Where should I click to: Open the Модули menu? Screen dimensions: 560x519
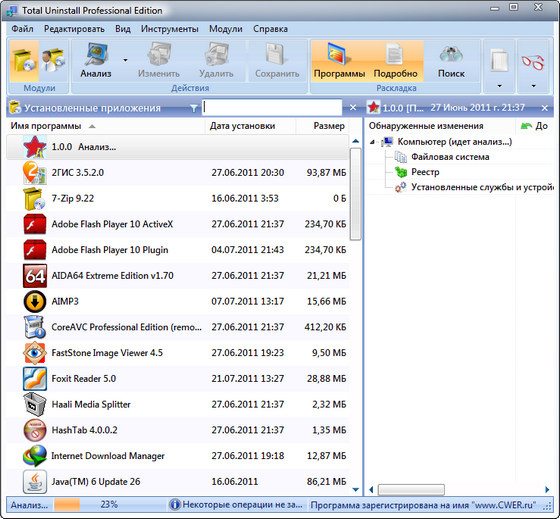point(225,29)
